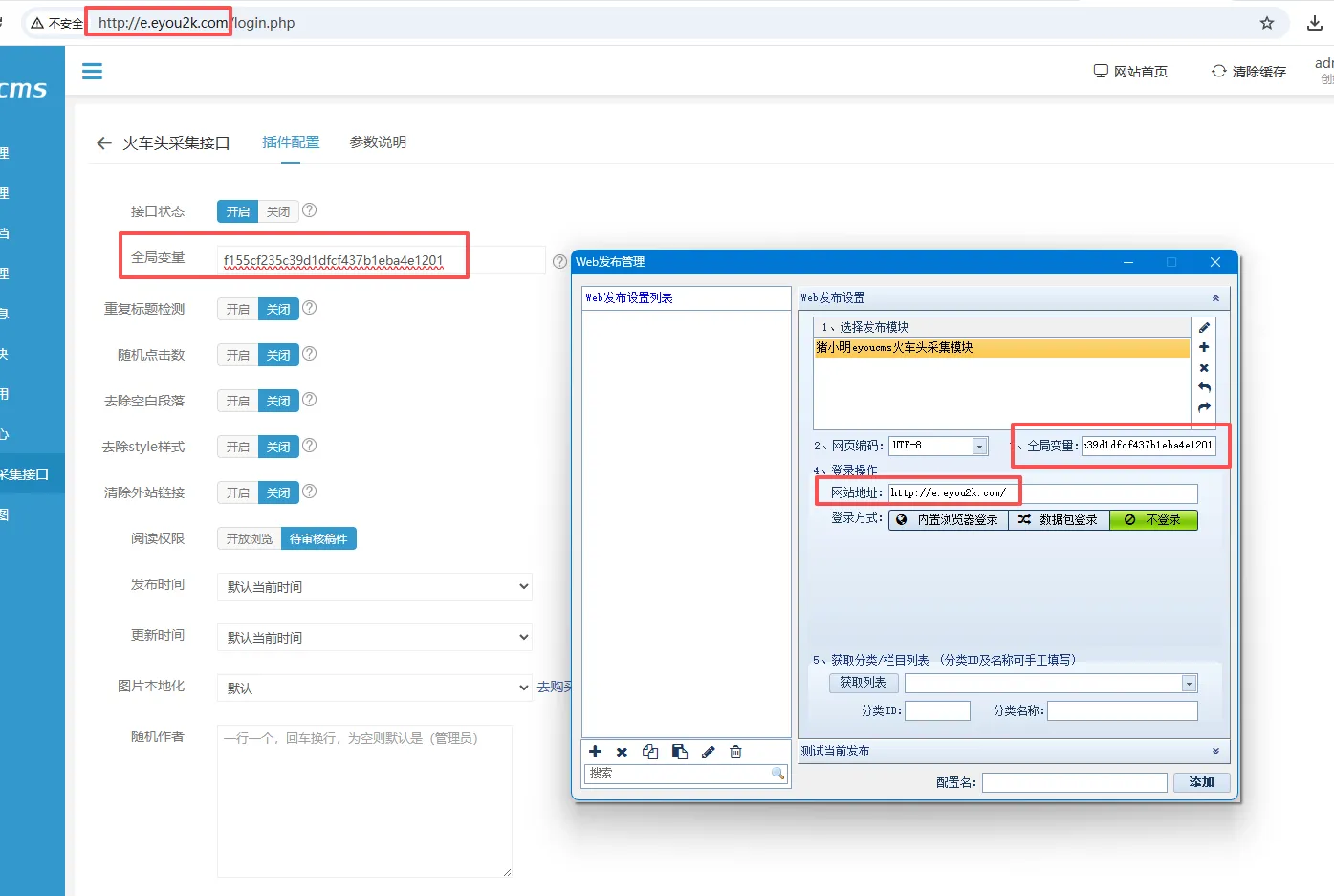Click the 随机作者 text area
1334x896 pixels.
point(364,800)
